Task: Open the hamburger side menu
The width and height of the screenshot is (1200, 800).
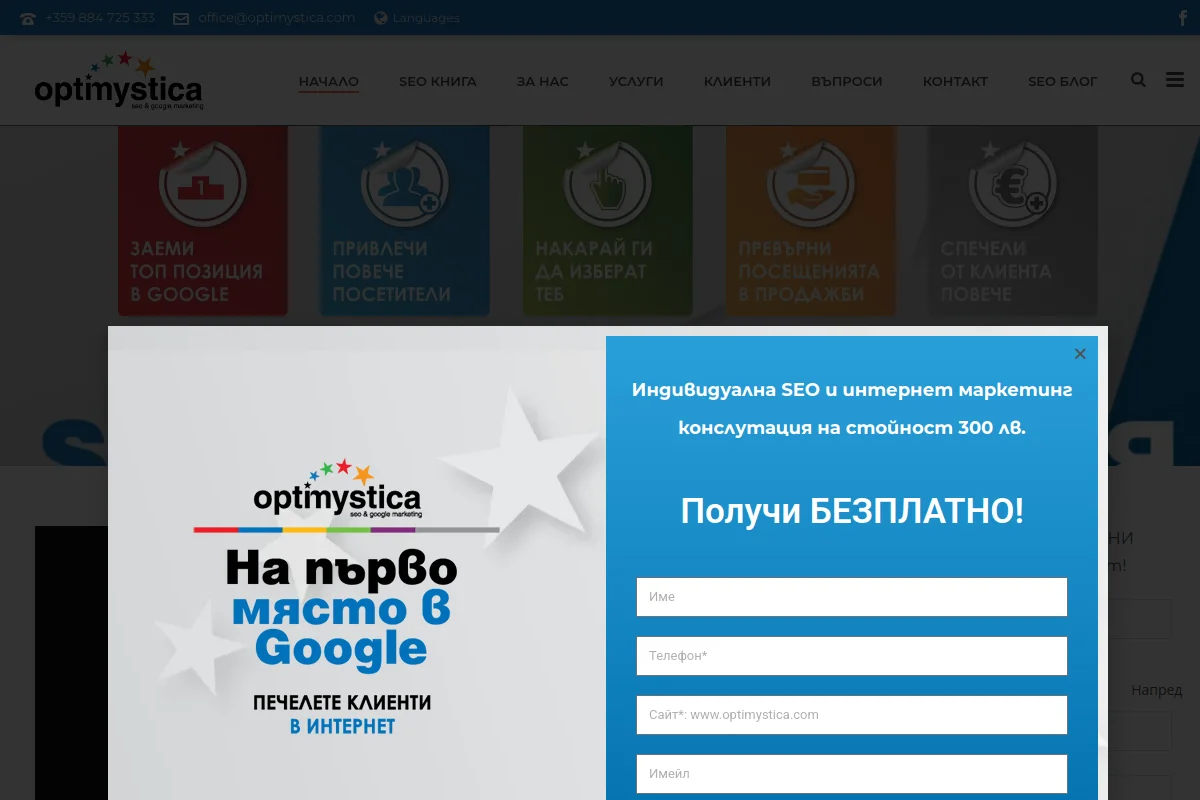Action: click(x=1175, y=80)
